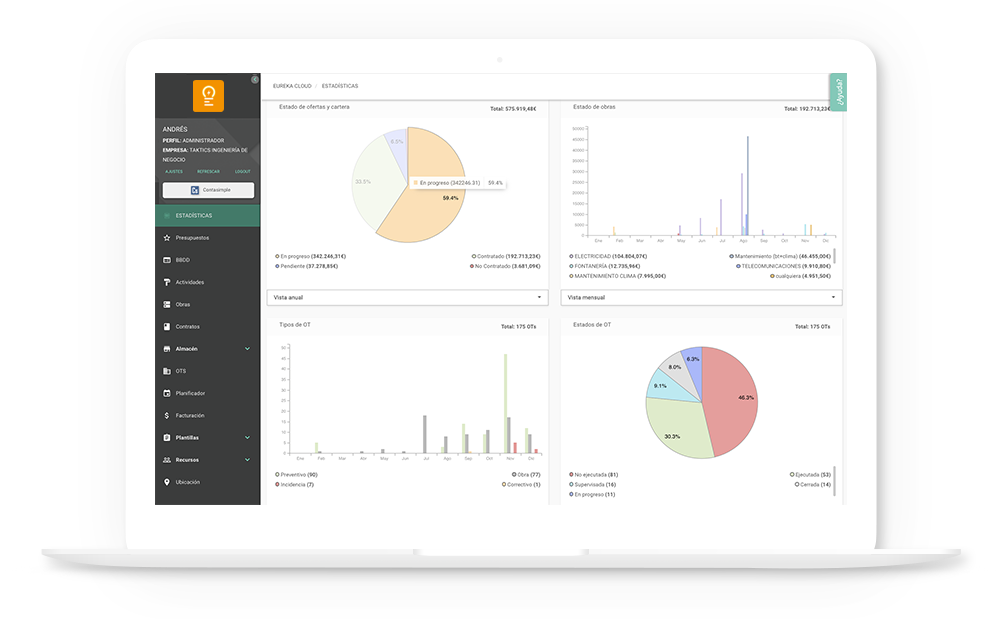Screen dimensions: 1000x619
Task: Select the Ubicación location pin icon
Action: tap(166, 481)
